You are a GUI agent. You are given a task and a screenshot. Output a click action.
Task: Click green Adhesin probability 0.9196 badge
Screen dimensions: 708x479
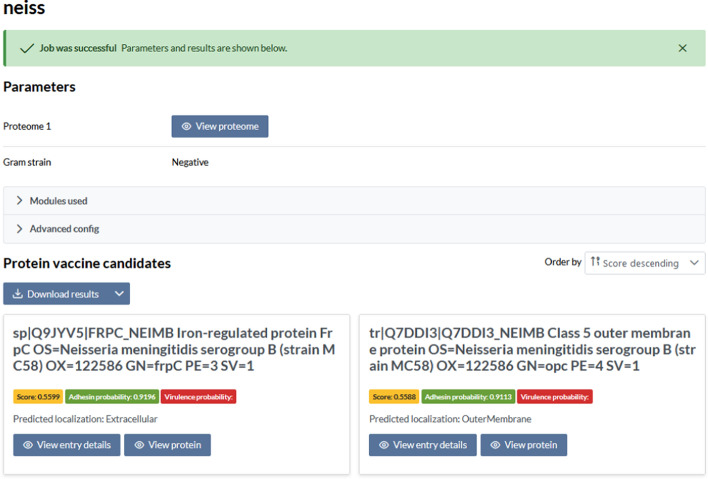110,397
